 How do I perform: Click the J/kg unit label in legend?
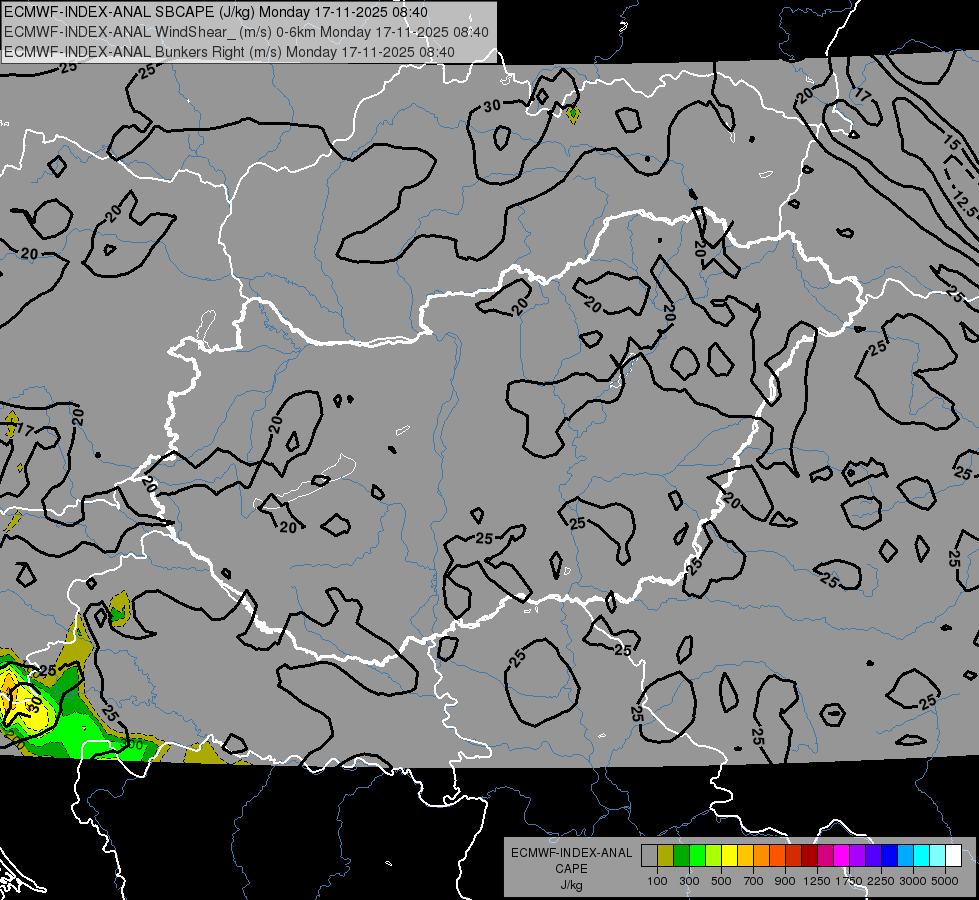click(x=571, y=885)
